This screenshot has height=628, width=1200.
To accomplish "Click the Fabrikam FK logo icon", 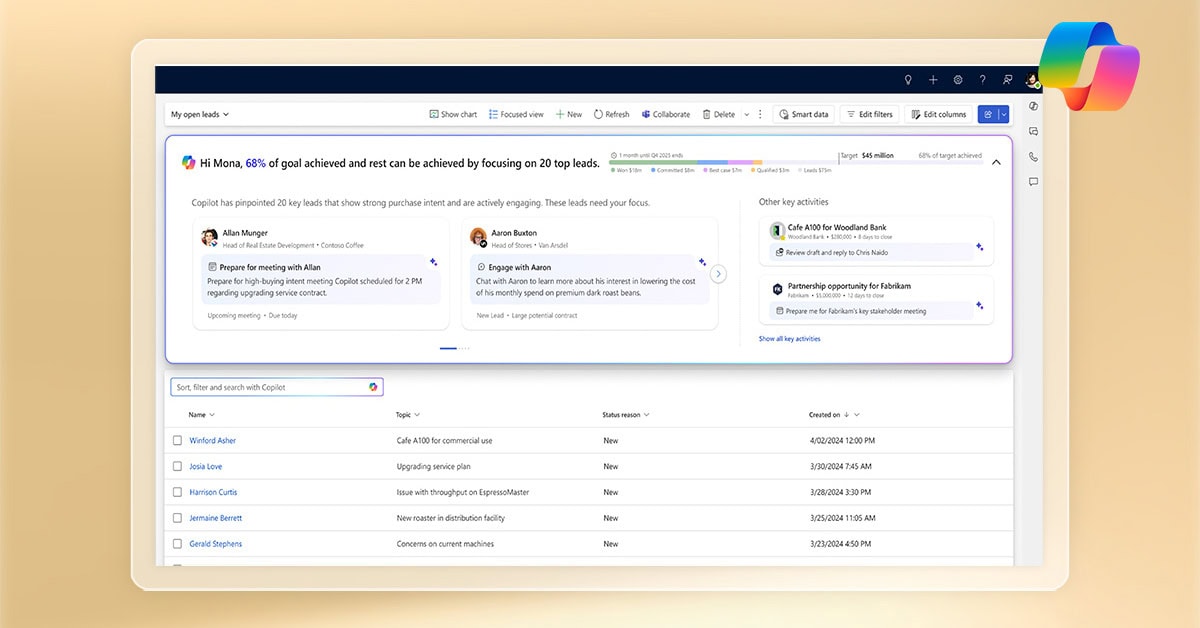I will 777,289.
